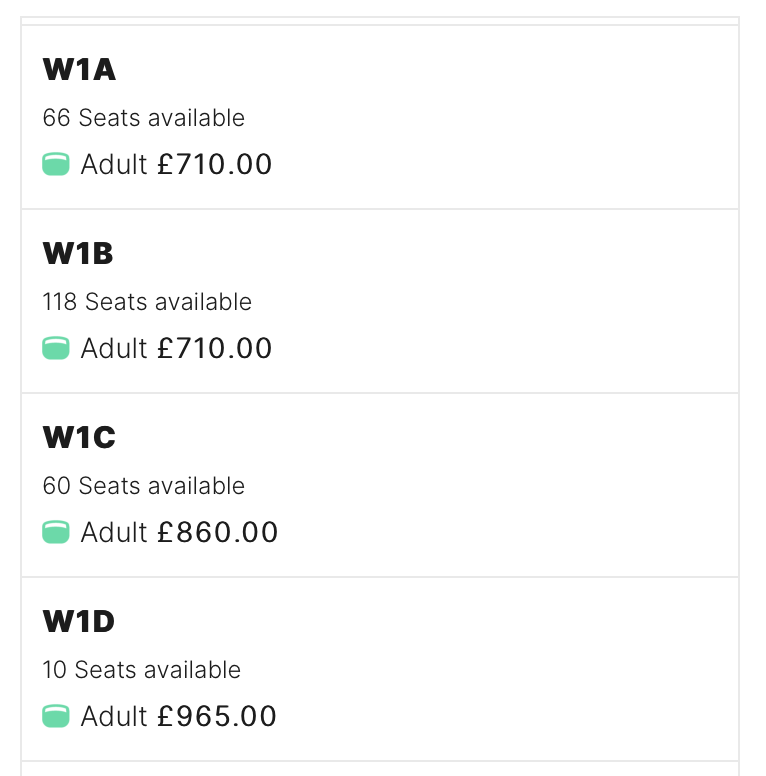Choose the 118 Seats available block
Image resolution: width=766 pixels, height=776 pixels.
pyautogui.click(x=147, y=302)
